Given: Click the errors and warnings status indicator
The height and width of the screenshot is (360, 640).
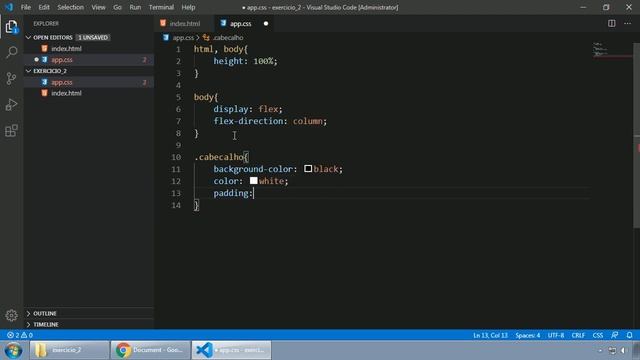Looking at the screenshot, I should (20, 335).
